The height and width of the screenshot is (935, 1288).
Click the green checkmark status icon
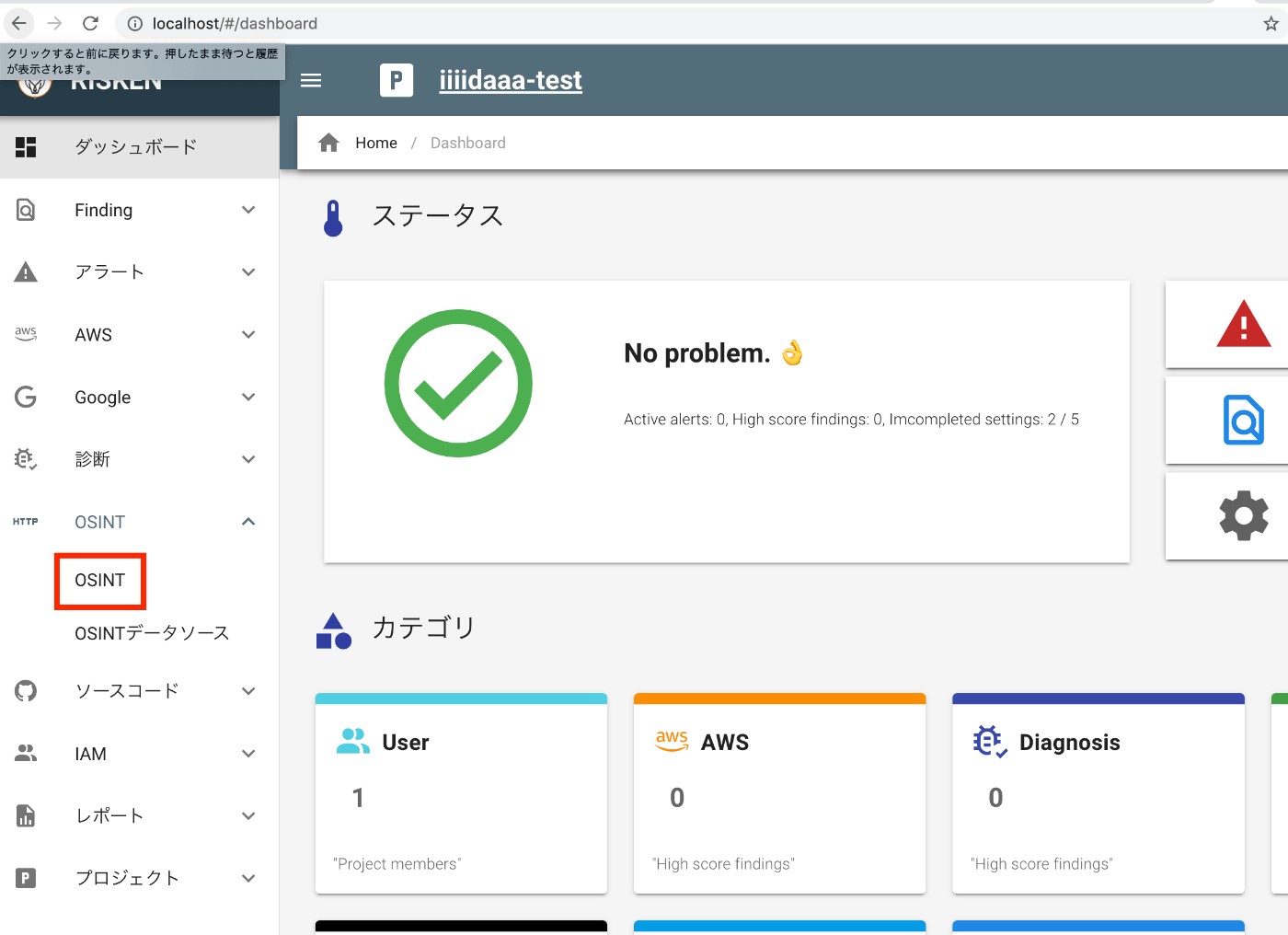click(458, 383)
